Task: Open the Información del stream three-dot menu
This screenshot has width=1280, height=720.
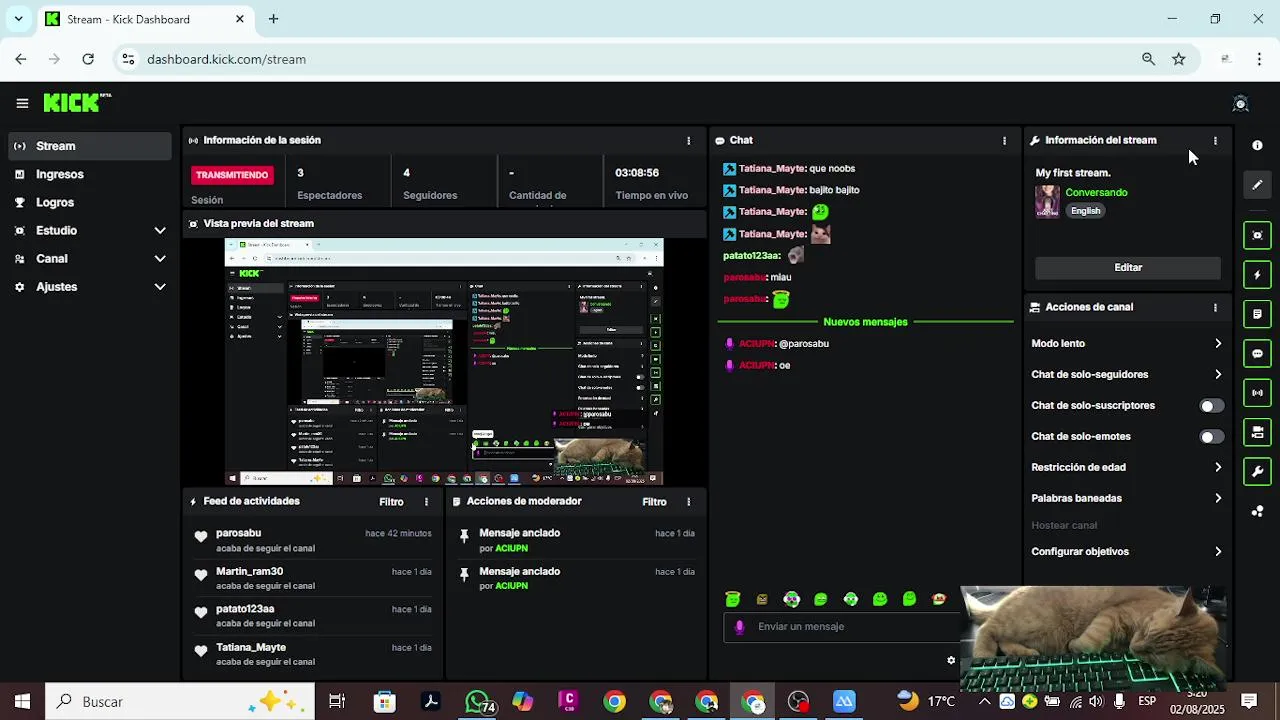Action: coord(1215,141)
